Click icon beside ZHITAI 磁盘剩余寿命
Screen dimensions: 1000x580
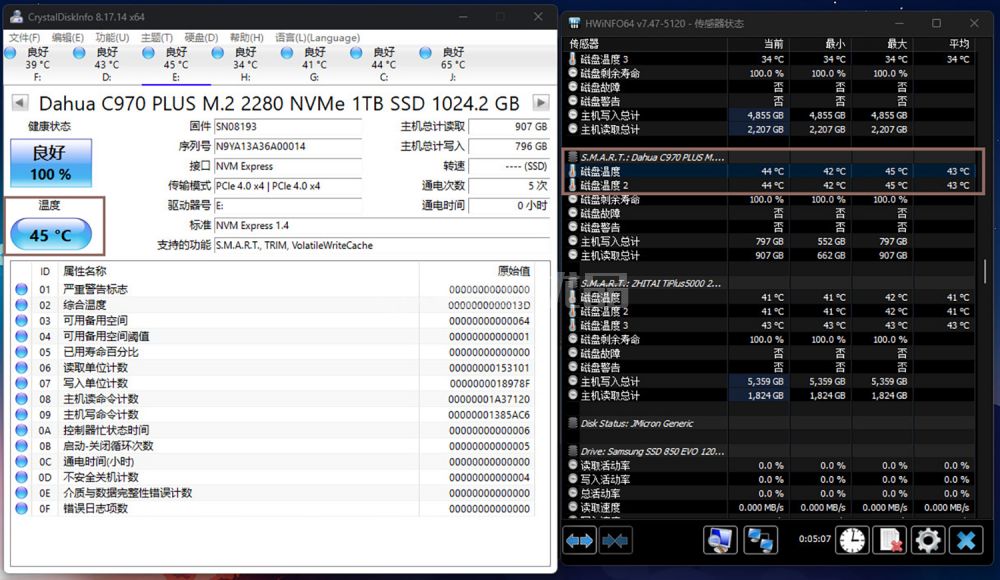tap(573, 339)
